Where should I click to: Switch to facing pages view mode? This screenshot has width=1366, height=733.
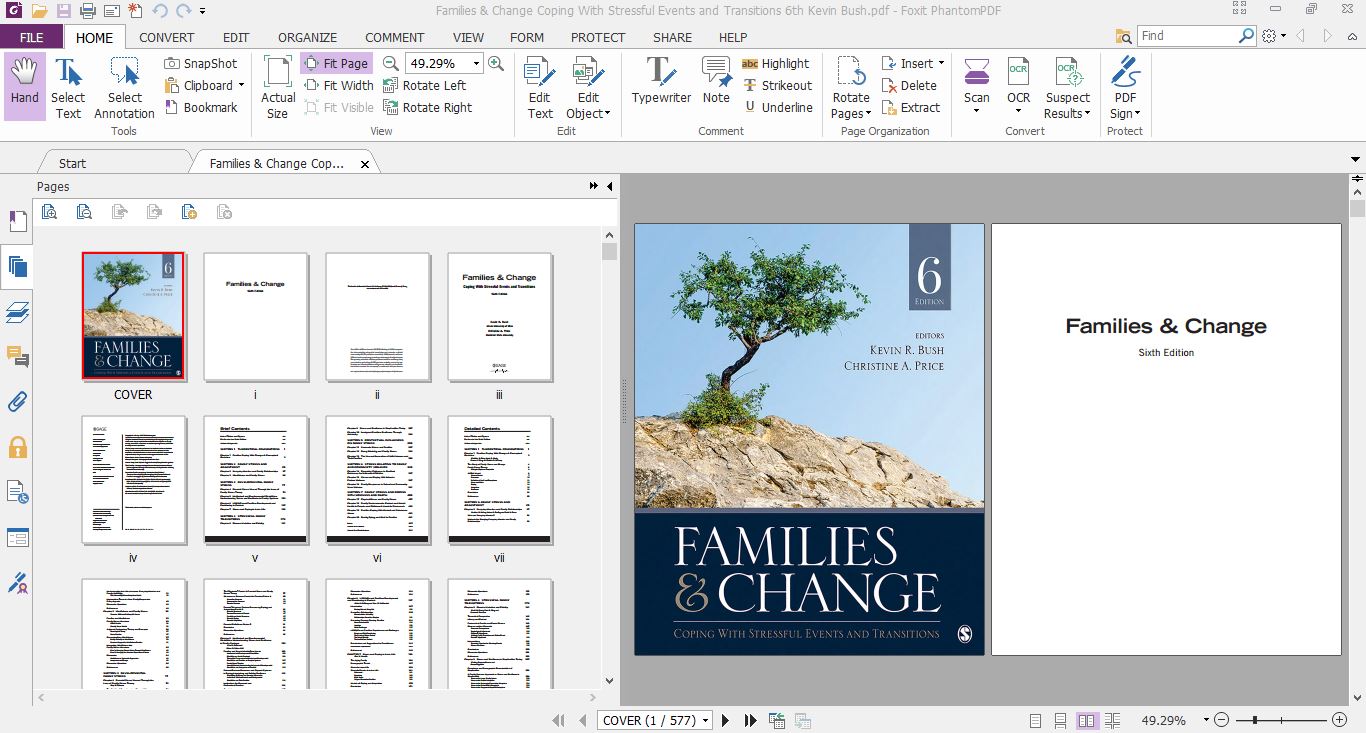point(1087,720)
